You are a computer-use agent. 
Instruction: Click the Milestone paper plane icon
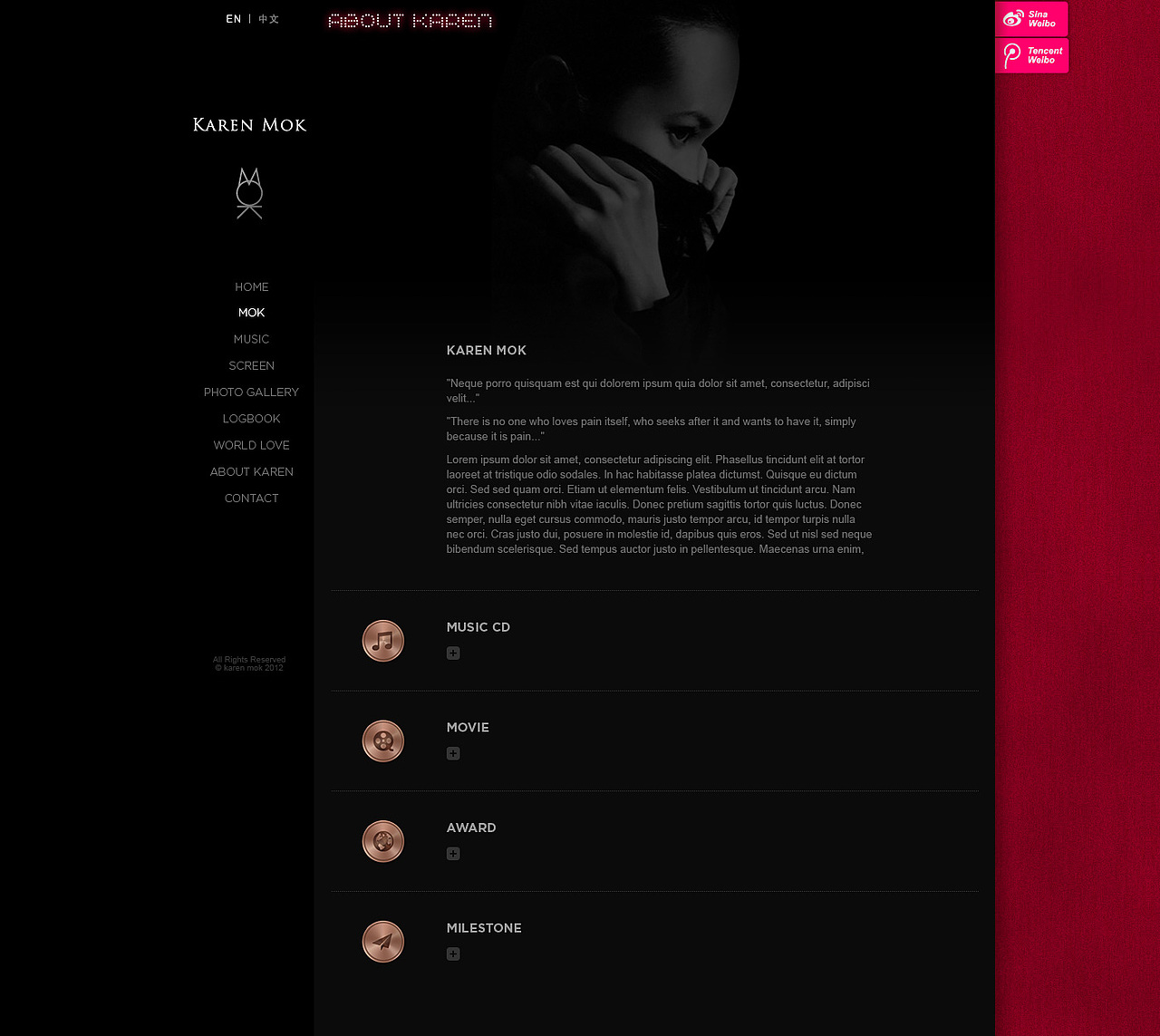click(x=383, y=942)
